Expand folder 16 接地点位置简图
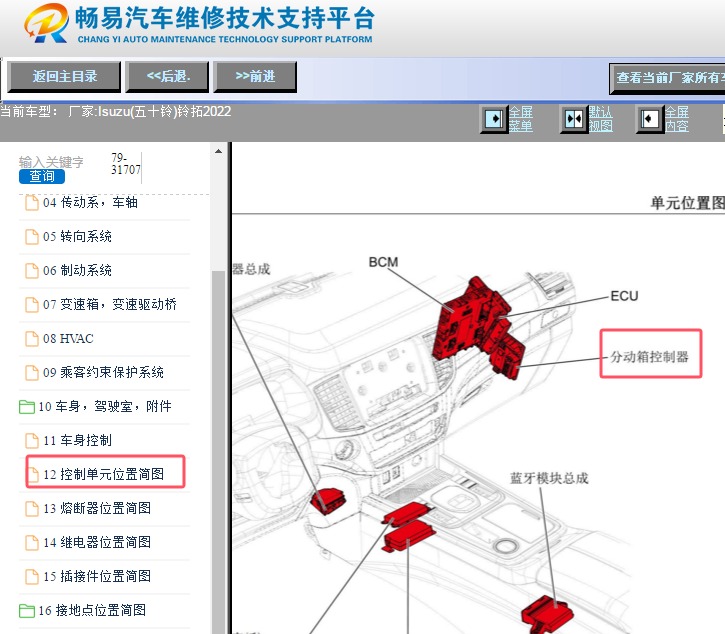 point(92,610)
